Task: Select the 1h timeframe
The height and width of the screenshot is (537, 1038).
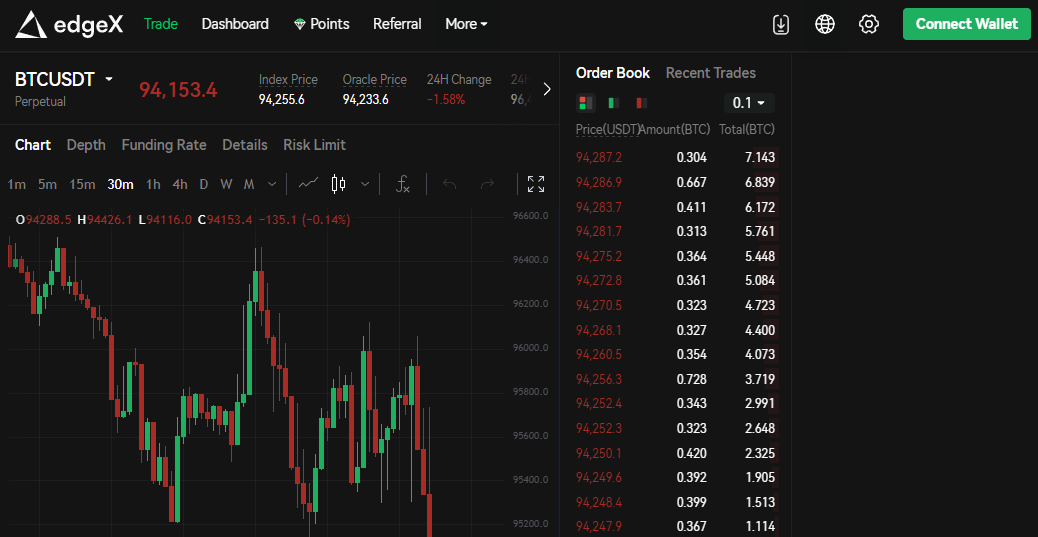Action: point(153,184)
